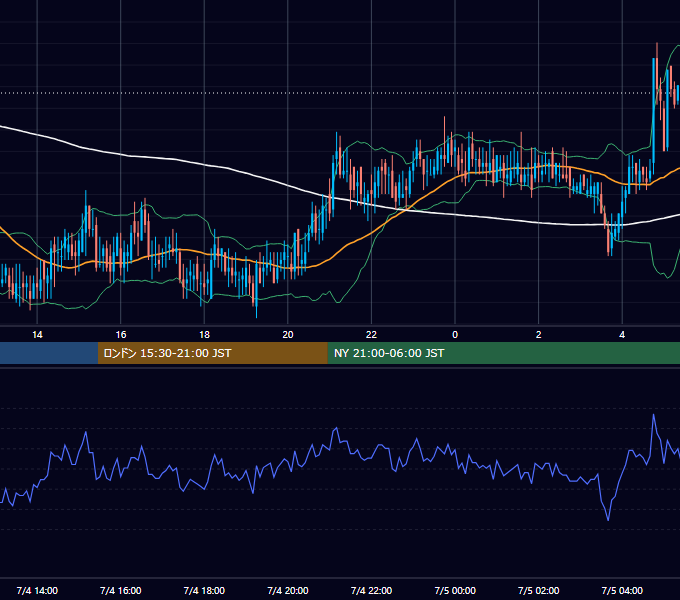Image resolution: width=680 pixels, height=600 pixels.
Task: Click the 22 hour label on price chart axis
Action: pyautogui.click(x=371, y=335)
